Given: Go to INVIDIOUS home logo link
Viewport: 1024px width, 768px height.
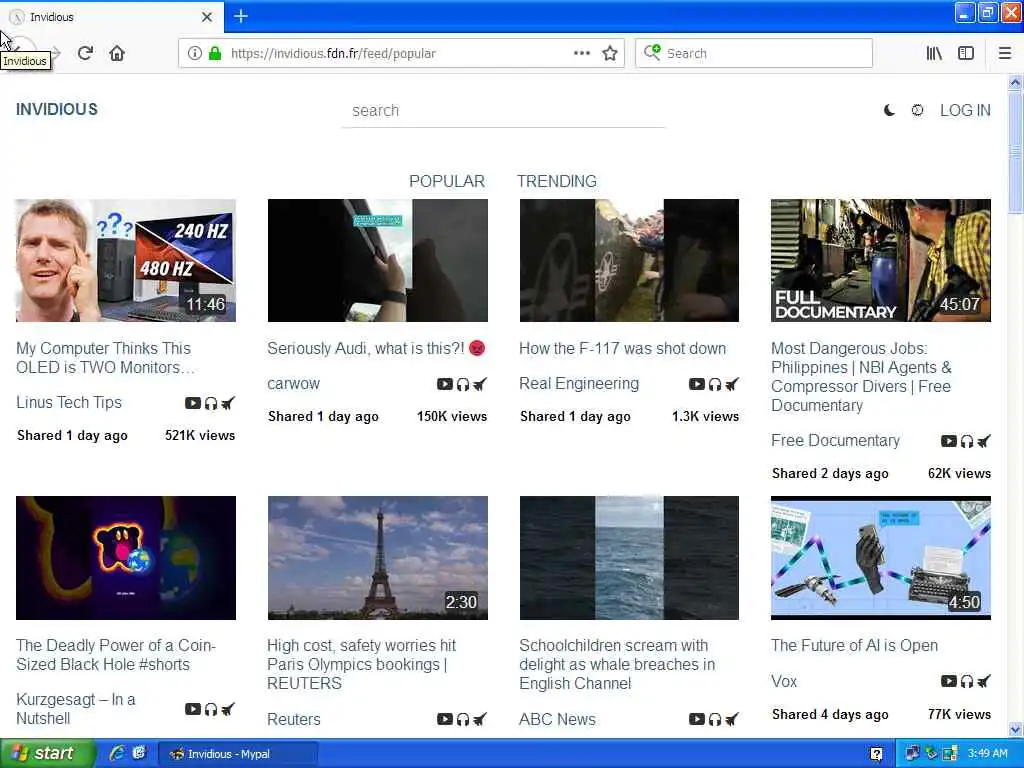Looking at the screenshot, I should point(57,109).
